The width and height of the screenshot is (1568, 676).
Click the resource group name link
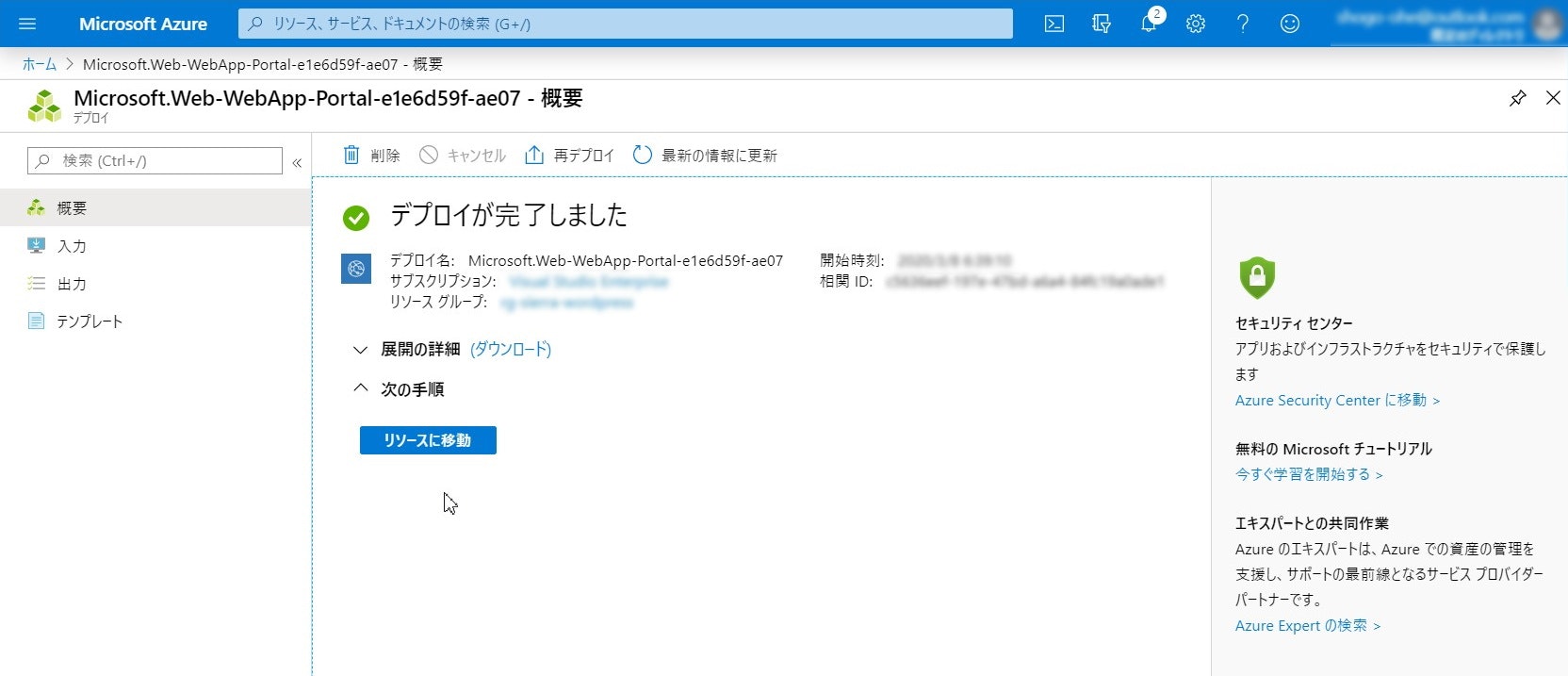566,303
